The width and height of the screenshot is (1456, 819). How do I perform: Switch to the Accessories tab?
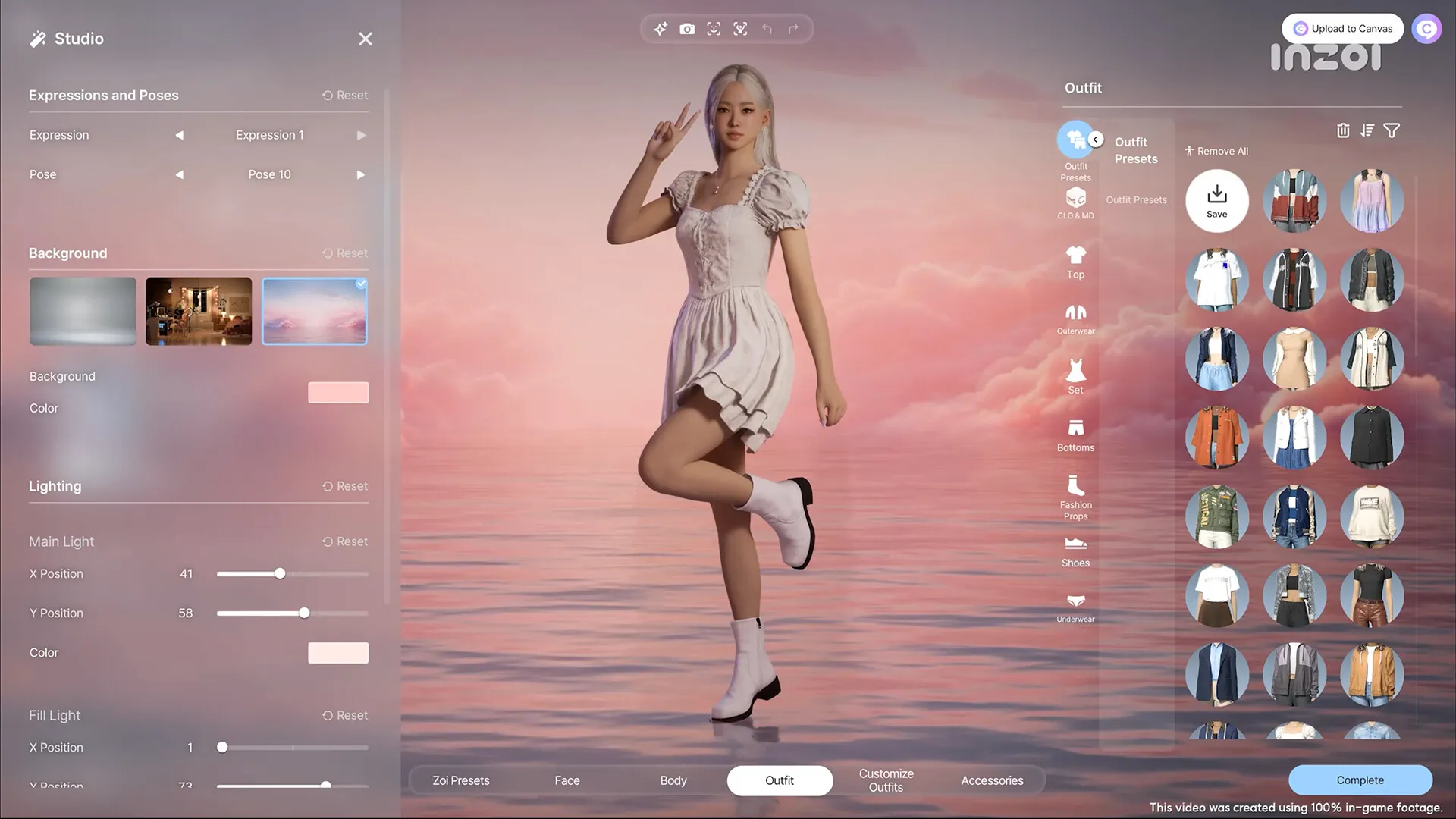(992, 781)
